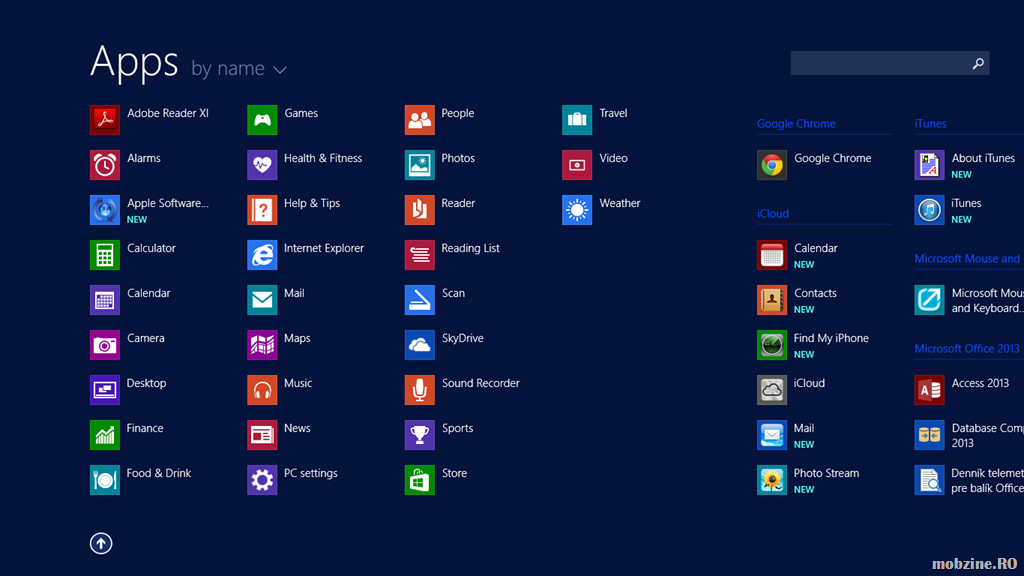Open iCloud Mail app
The height and width of the screenshot is (576, 1024).
[786, 435]
